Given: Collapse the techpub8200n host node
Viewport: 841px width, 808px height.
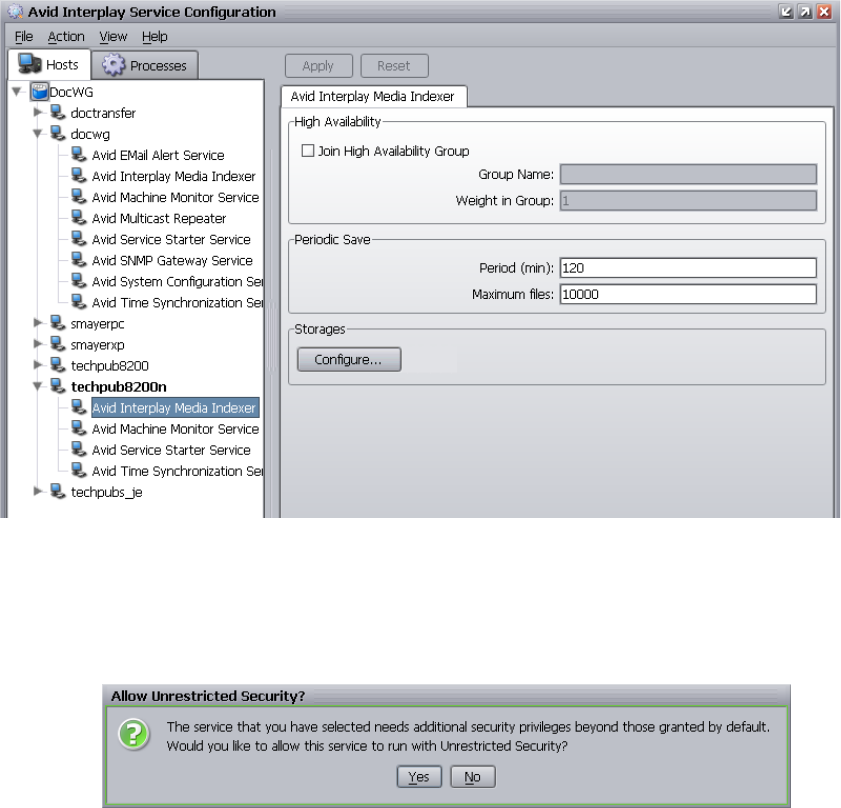Looking at the screenshot, I should point(38,386).
